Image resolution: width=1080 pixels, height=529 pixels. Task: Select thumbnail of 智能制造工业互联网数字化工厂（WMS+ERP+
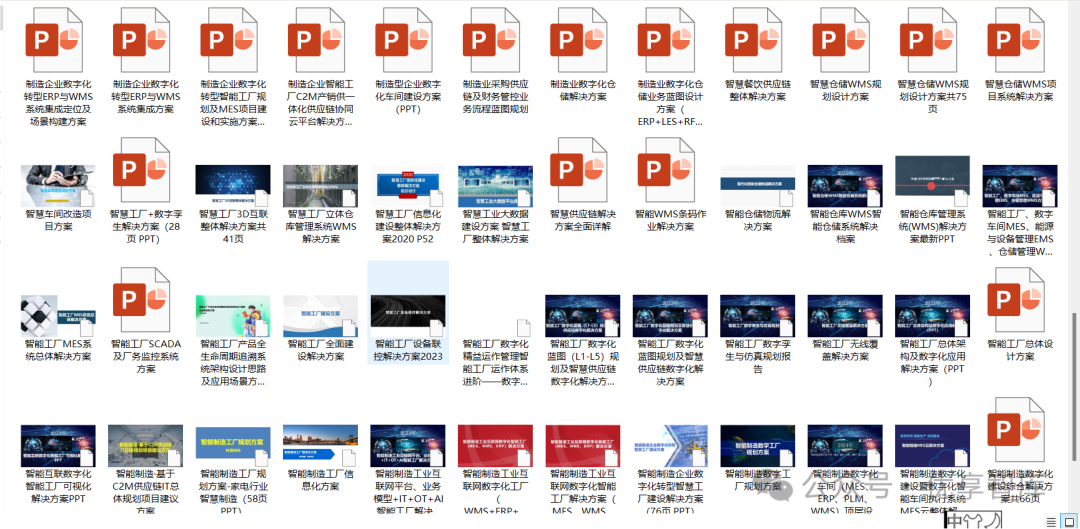pos(495,446)
